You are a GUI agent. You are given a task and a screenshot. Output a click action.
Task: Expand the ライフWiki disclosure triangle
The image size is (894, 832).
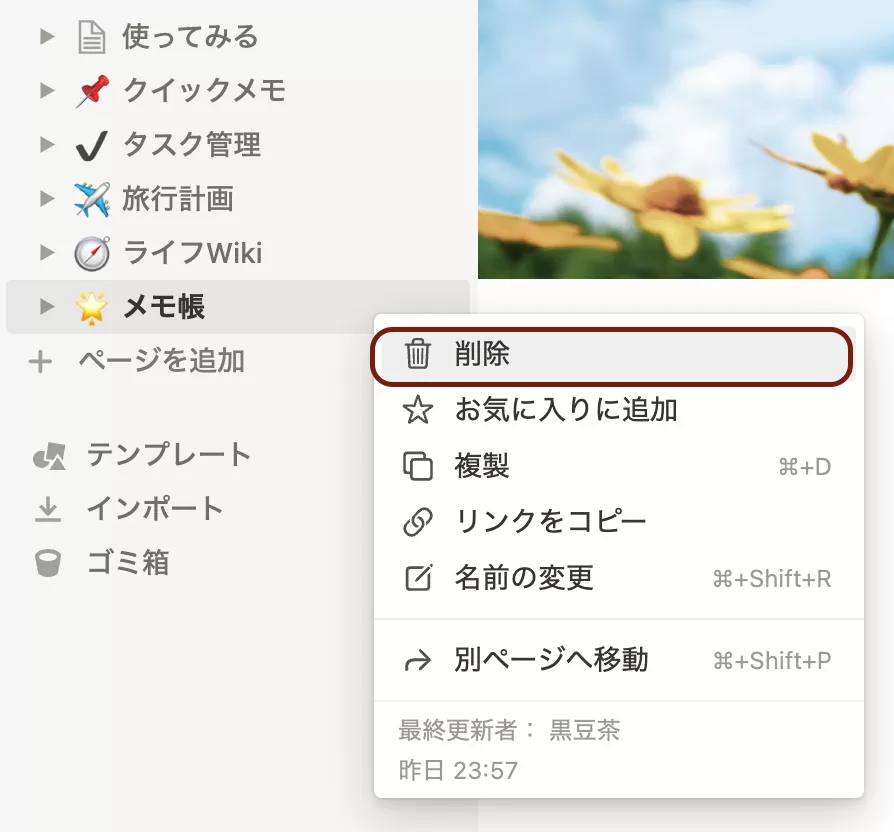coord(47,253)
